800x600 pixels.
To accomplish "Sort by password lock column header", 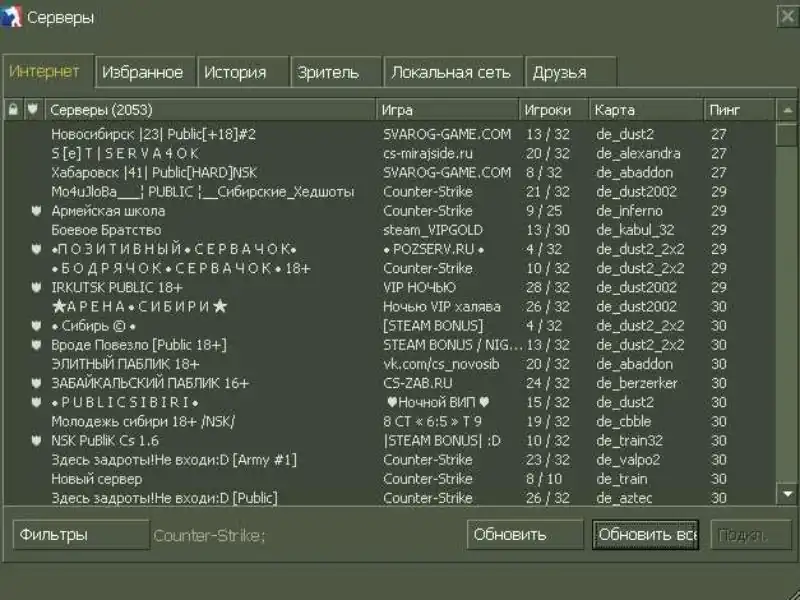I will [x=13, y=110].
